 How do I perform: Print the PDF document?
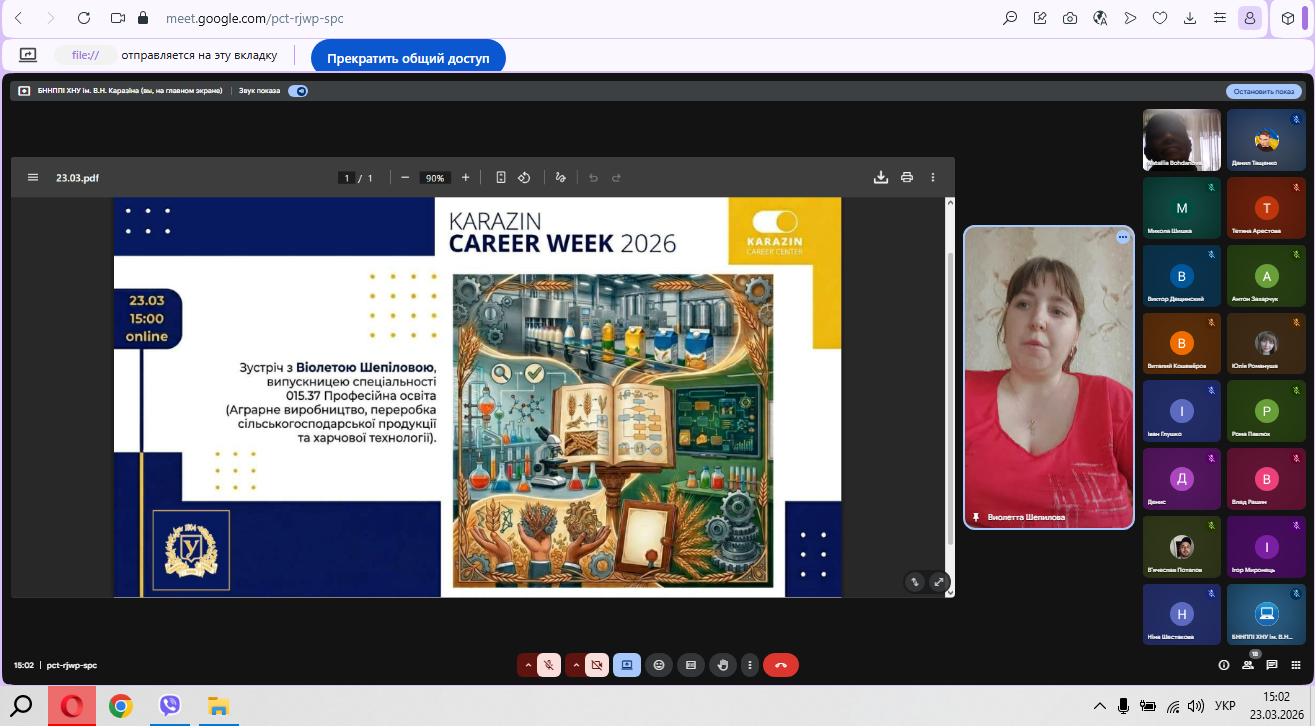coord(907,178)
